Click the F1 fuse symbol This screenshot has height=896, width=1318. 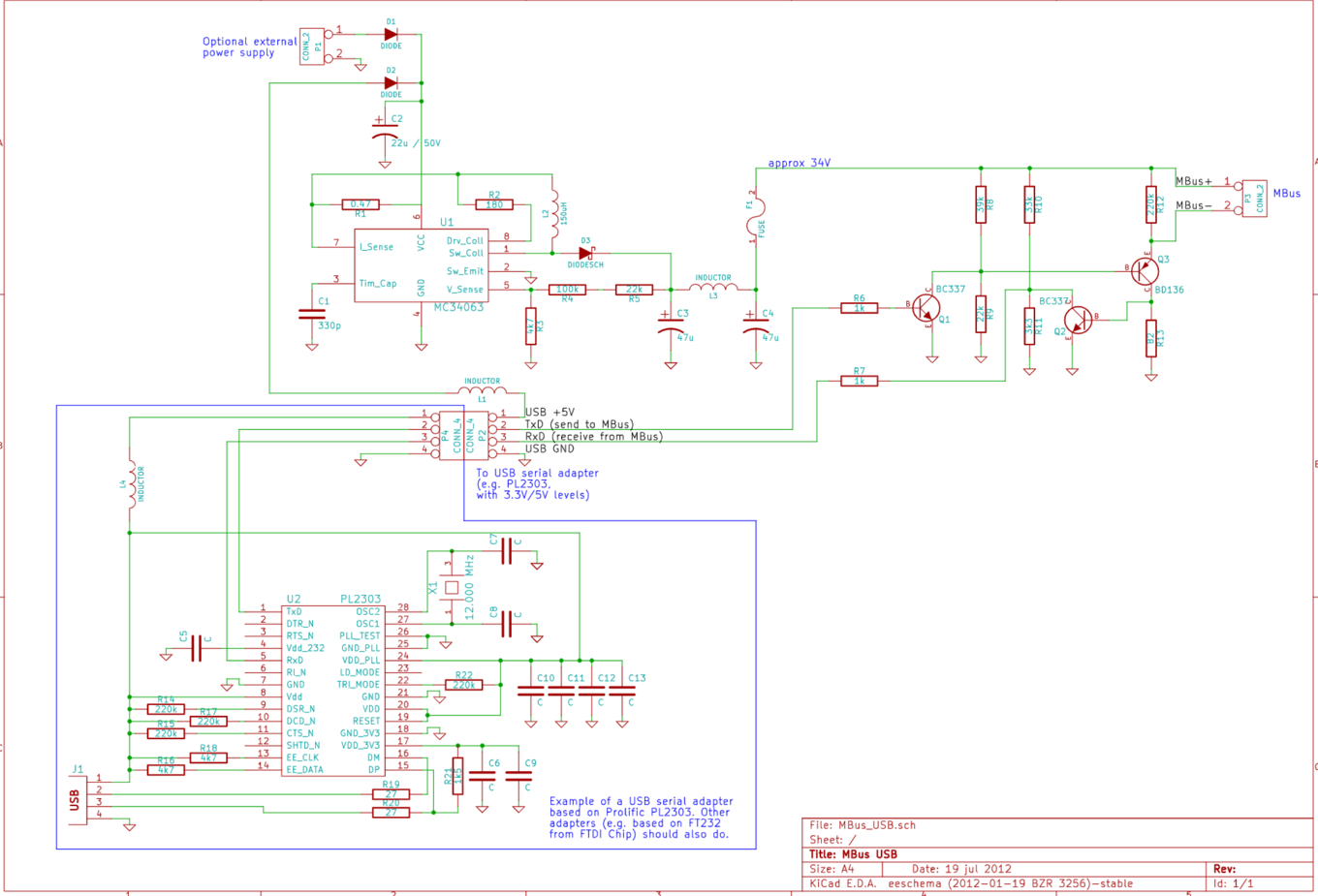point(755,216)
